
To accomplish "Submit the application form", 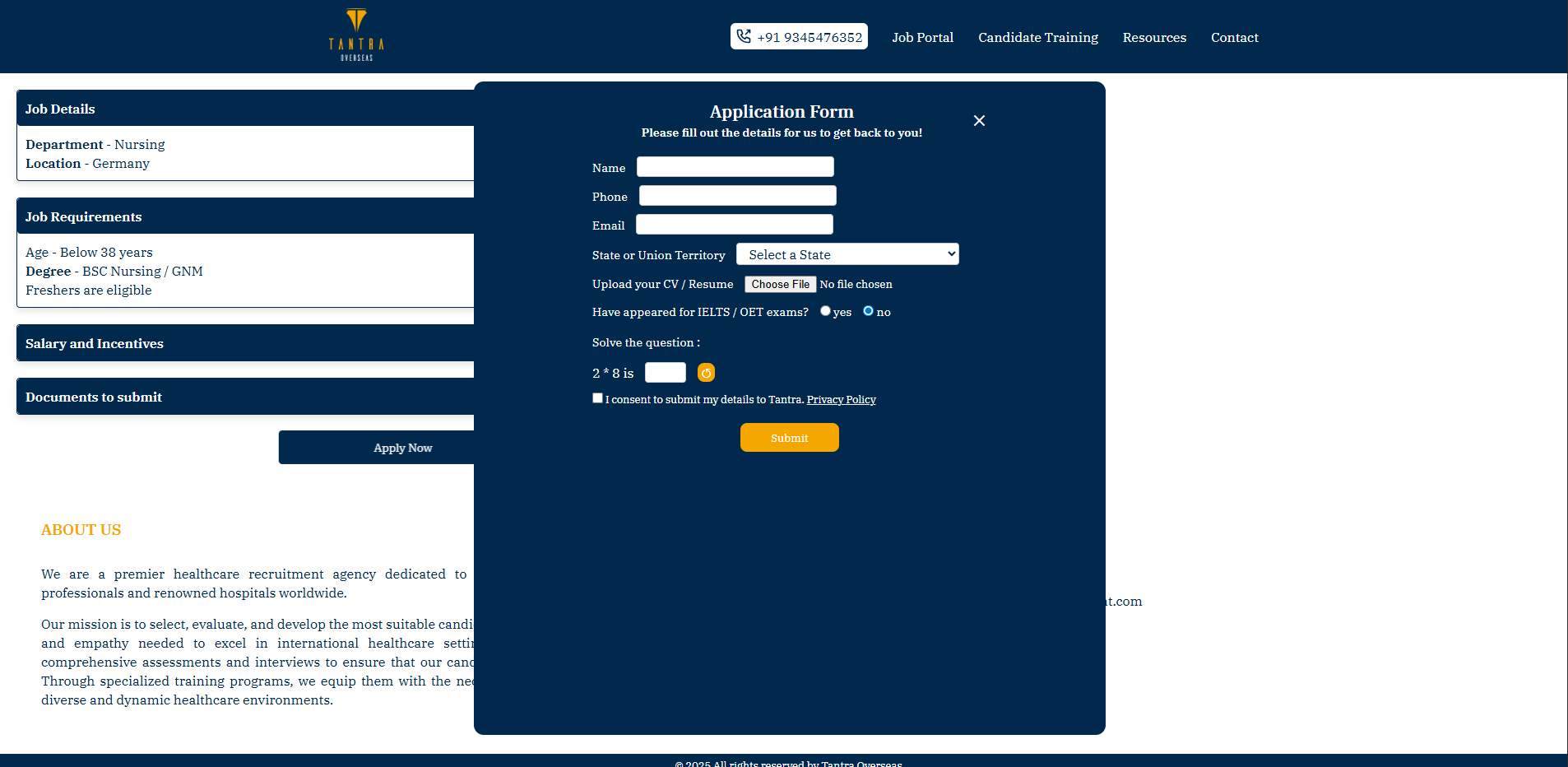I will click(790, 438).
